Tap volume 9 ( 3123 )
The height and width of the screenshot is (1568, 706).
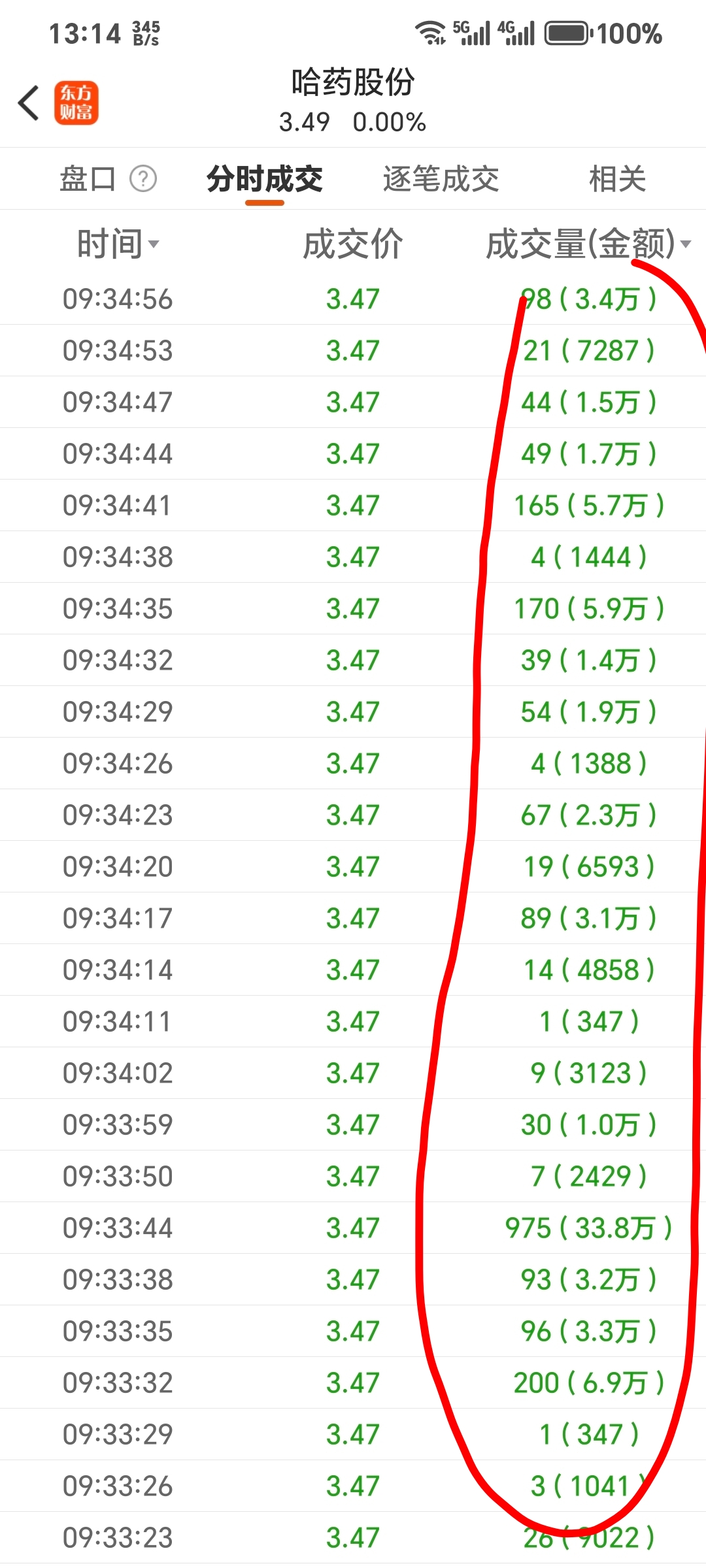coord(589,1073)
